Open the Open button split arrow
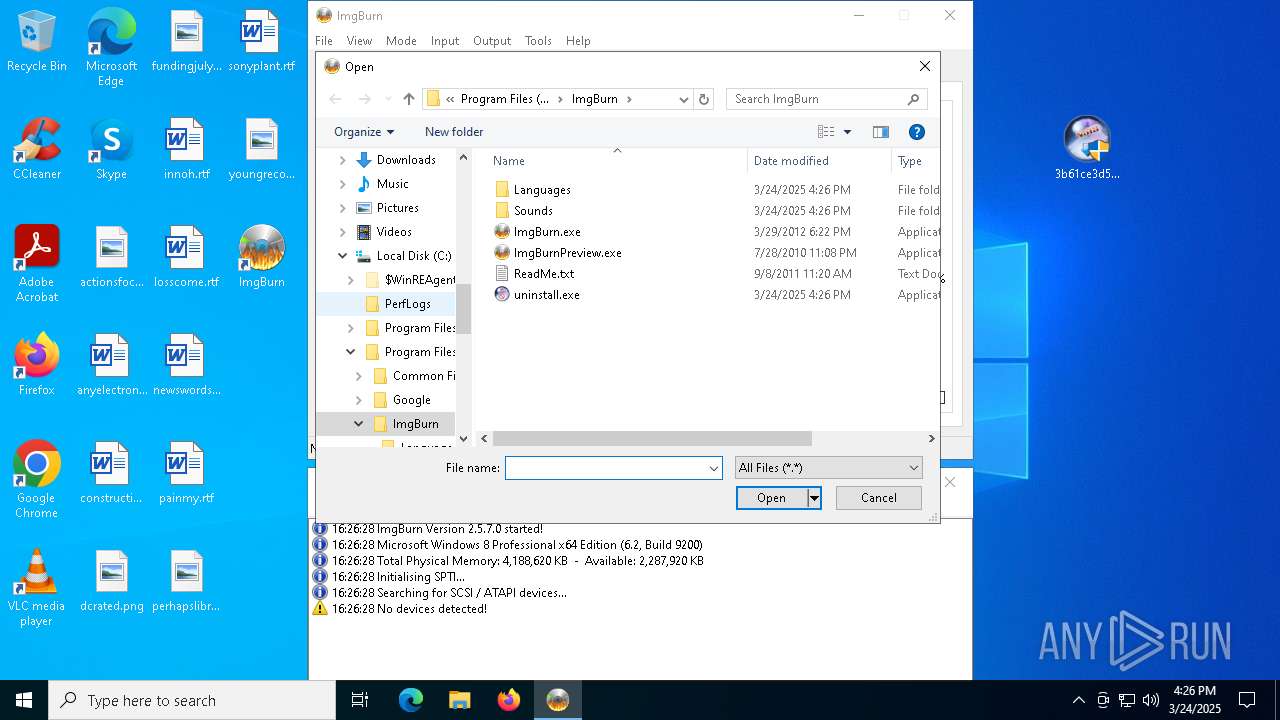 814,498
